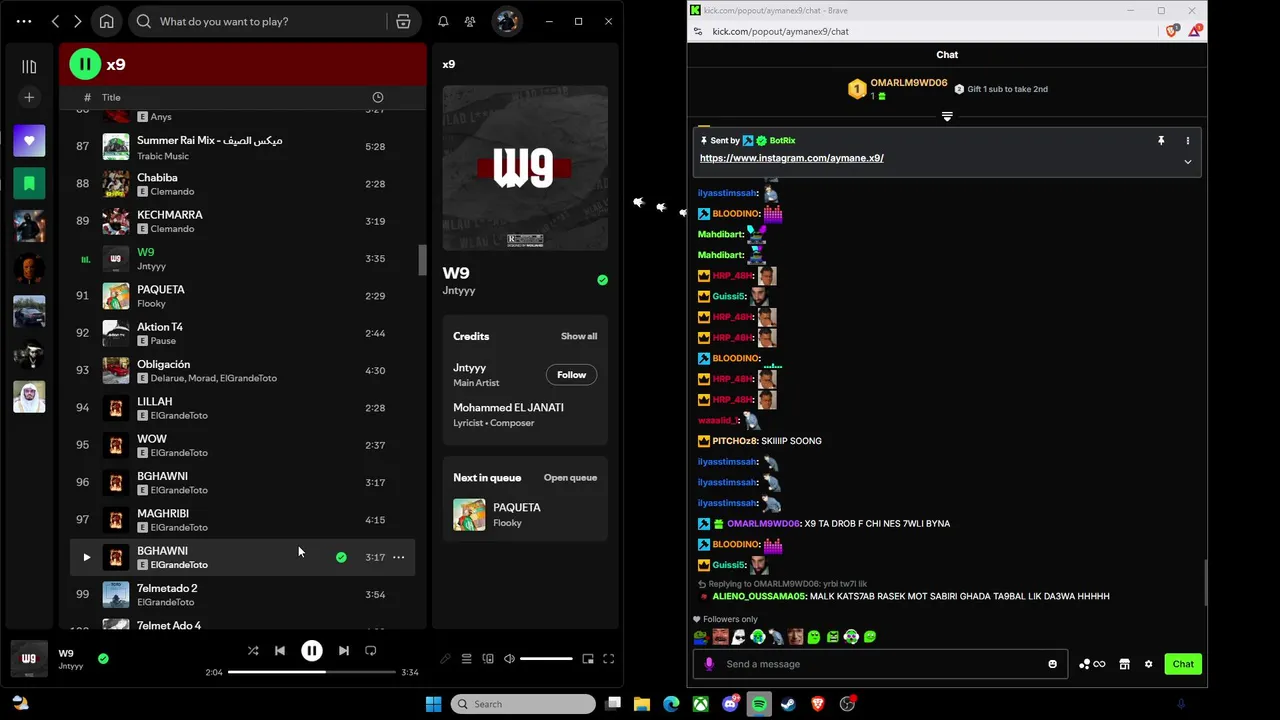The height and width of the screenshot is (720, 1280).
Task: Collapse pinned message with chevron arrow
Action: [x=1188, y=162]
